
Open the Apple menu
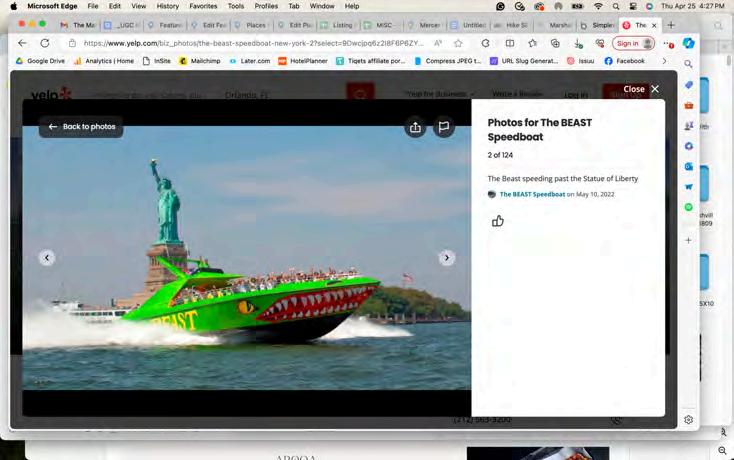click(14, 6)
